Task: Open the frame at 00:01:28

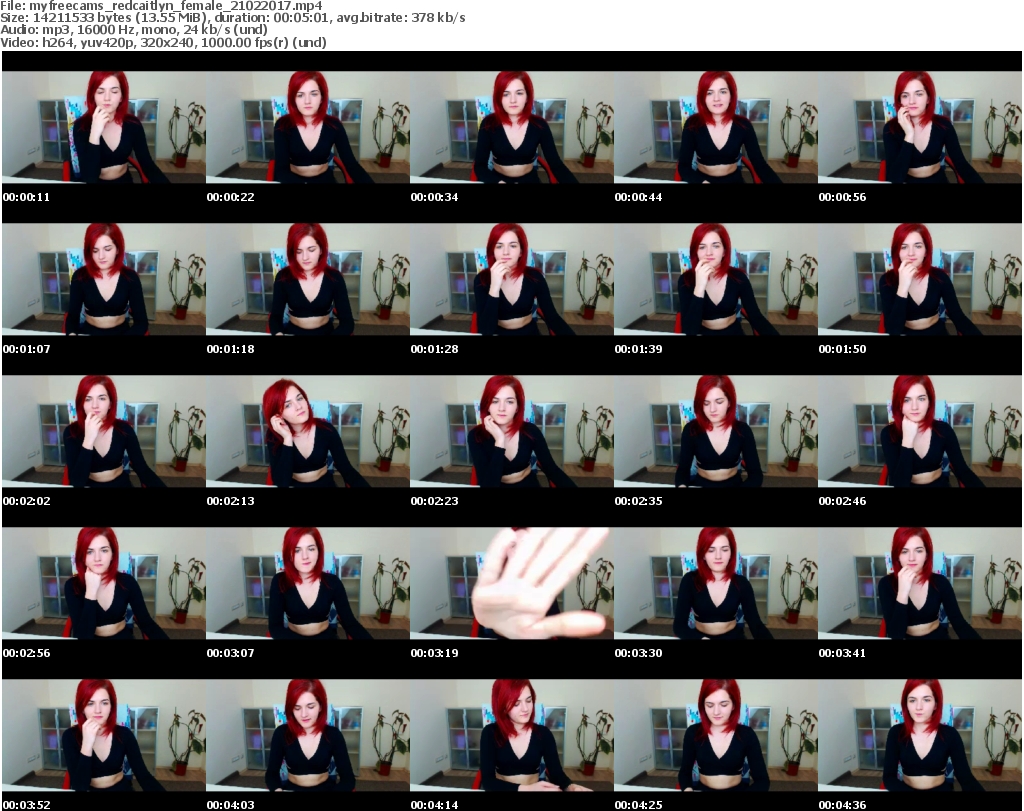Action: tap(511, 279)
